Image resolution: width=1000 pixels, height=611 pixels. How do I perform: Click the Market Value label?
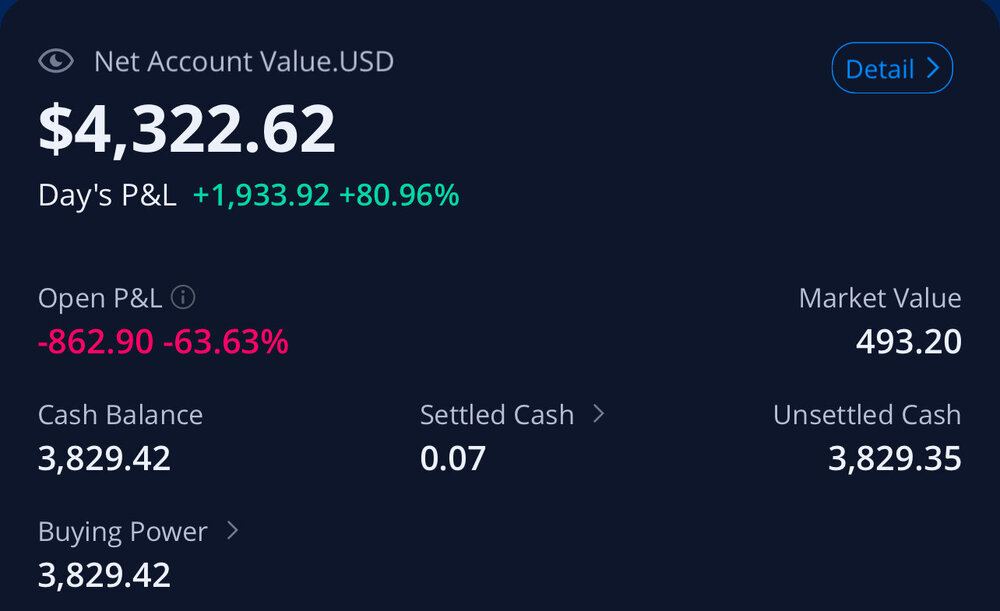coord(880,298)
